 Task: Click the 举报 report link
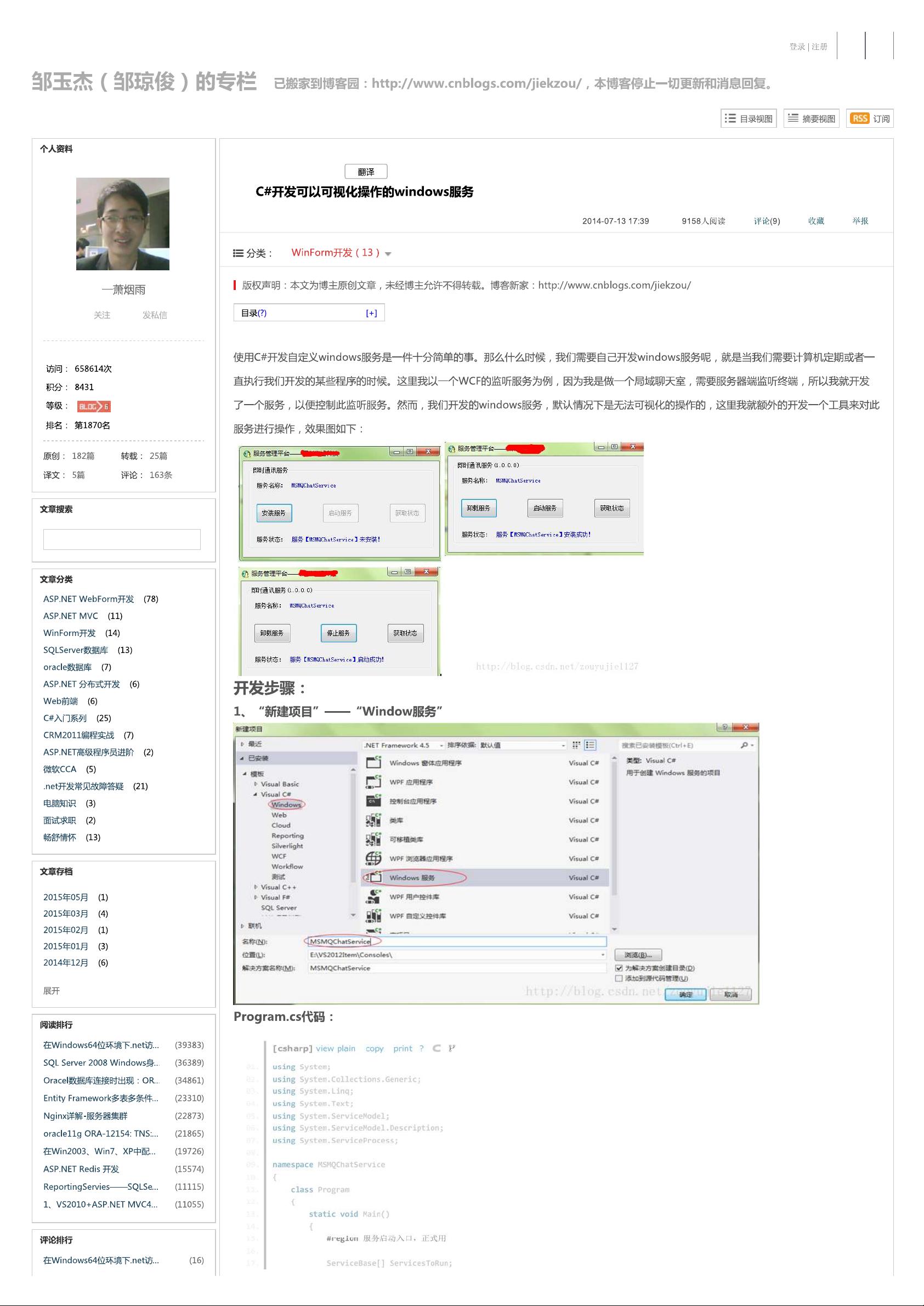coord(860,221)
